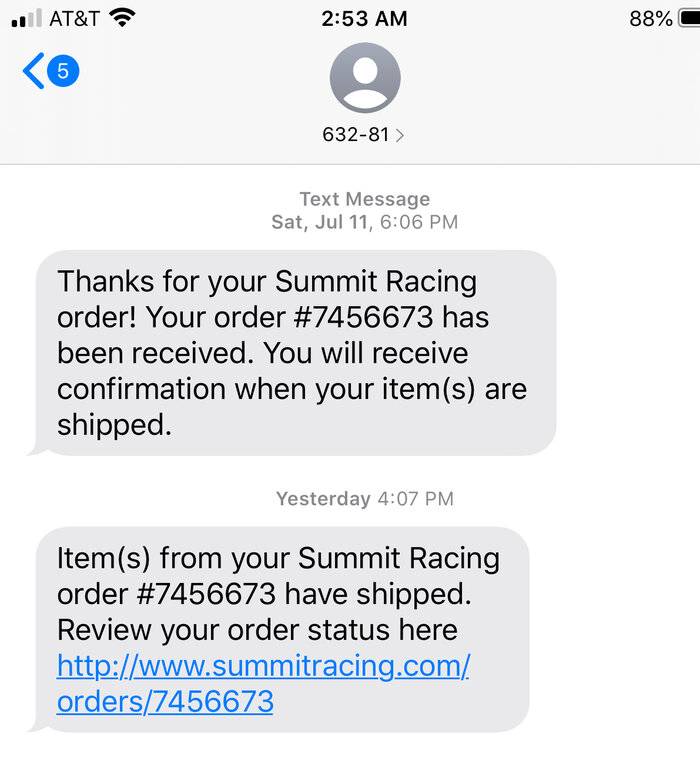
Task: Tap the 2:53 AM status bar clock
Action: pyautogui.click(x=364, y=18)
